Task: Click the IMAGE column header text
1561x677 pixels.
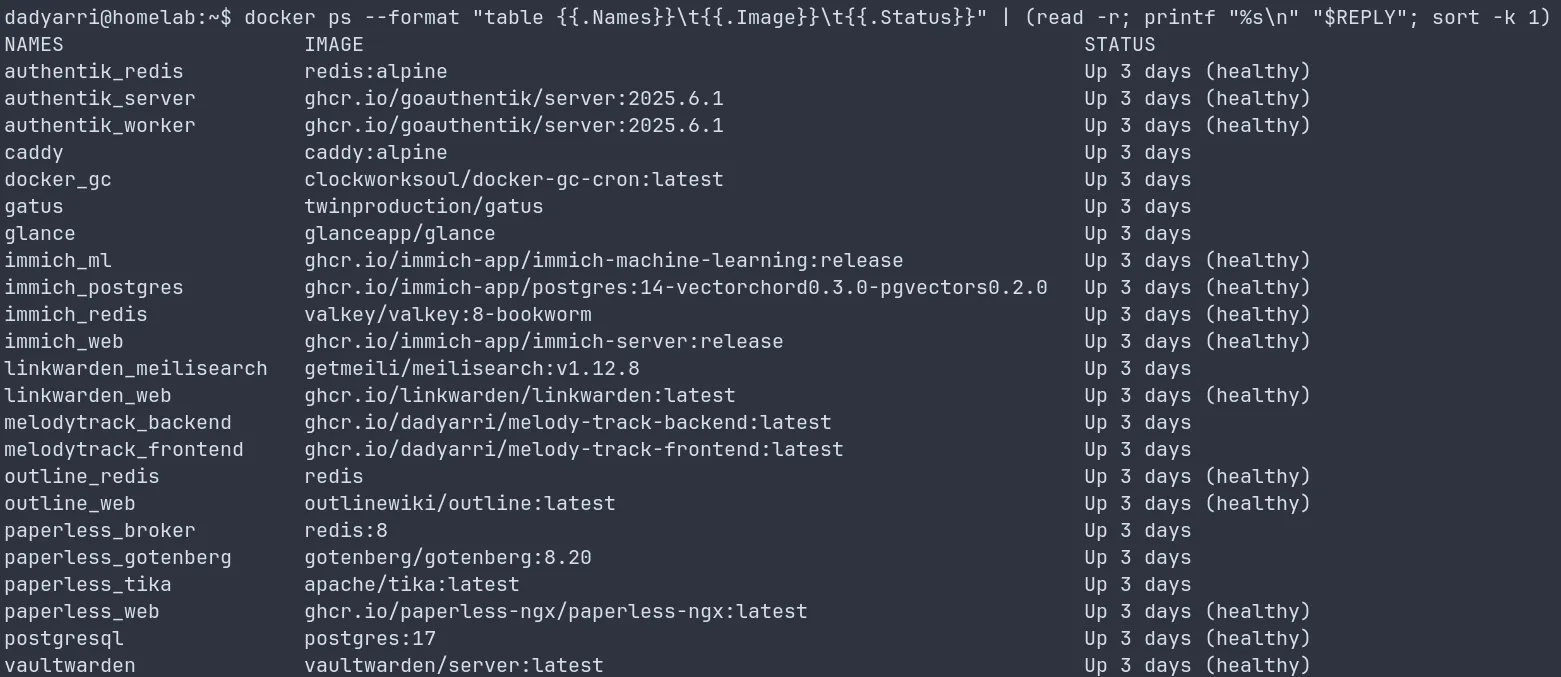Action: point(334,45)
